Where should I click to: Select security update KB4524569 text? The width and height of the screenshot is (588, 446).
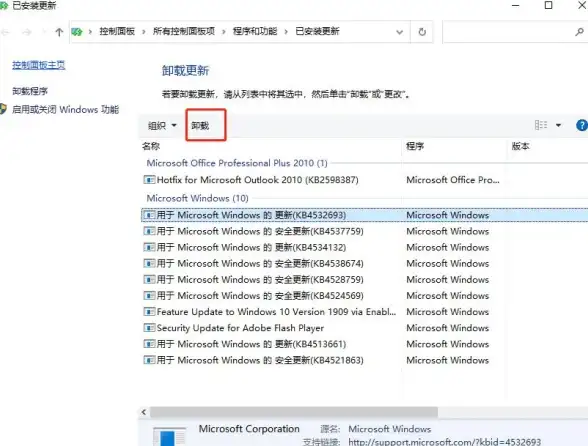[x=260, y=296]
